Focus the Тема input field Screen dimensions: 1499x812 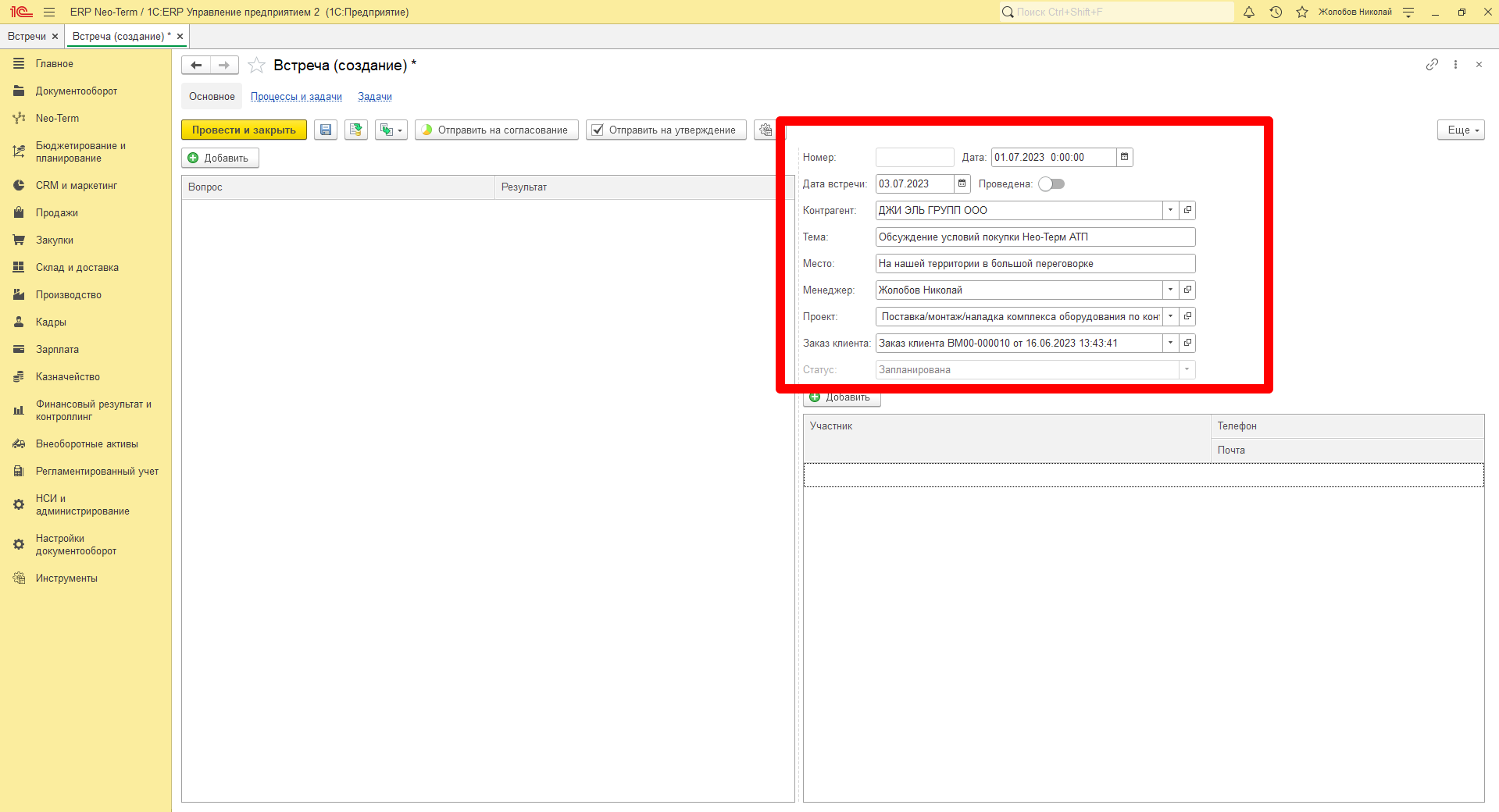point(1035,237)
